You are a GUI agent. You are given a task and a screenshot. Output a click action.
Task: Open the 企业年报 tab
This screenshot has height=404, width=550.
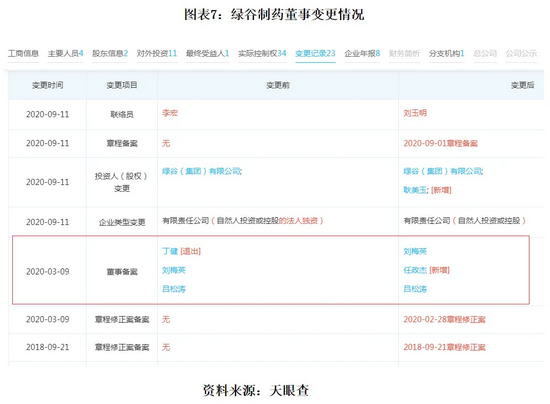[362, 53]
